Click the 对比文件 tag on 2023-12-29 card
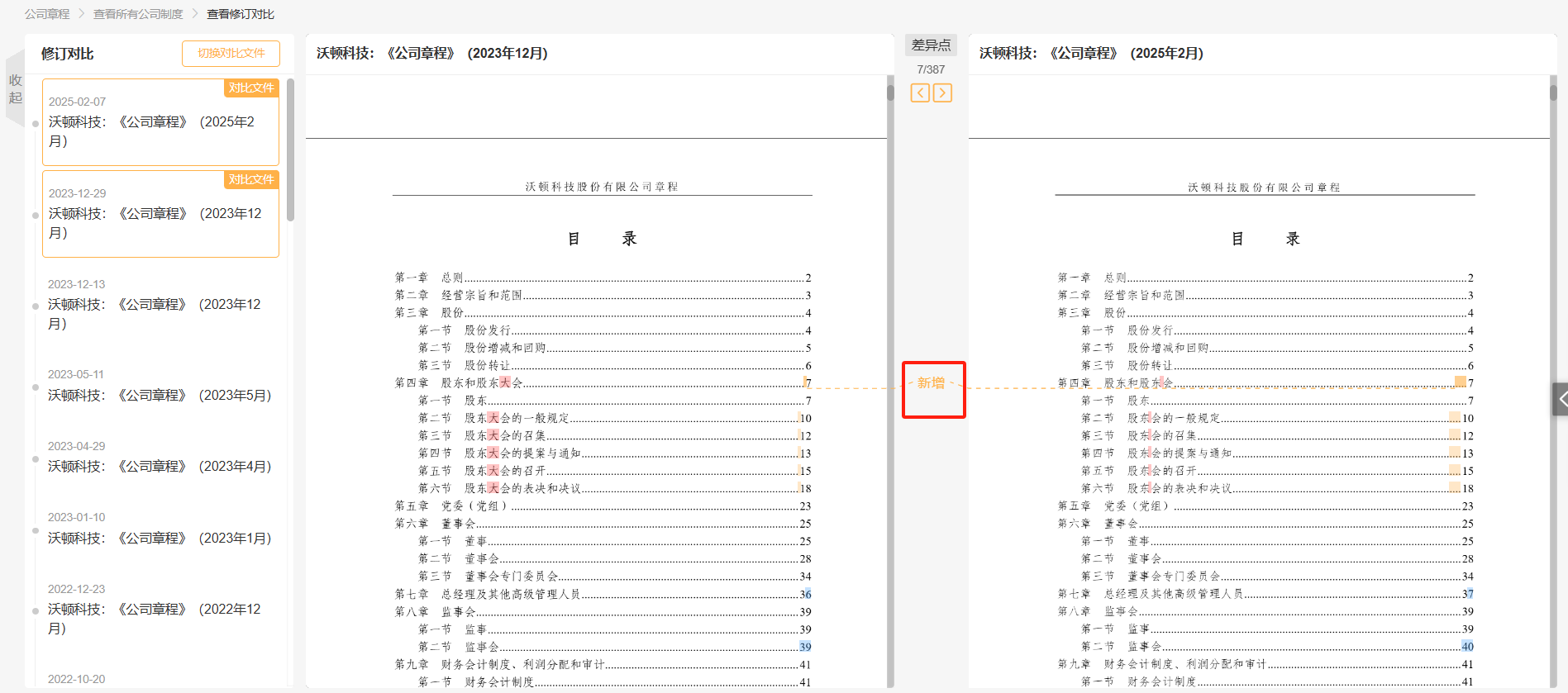The image size is (1568, 693). point(251,179)
